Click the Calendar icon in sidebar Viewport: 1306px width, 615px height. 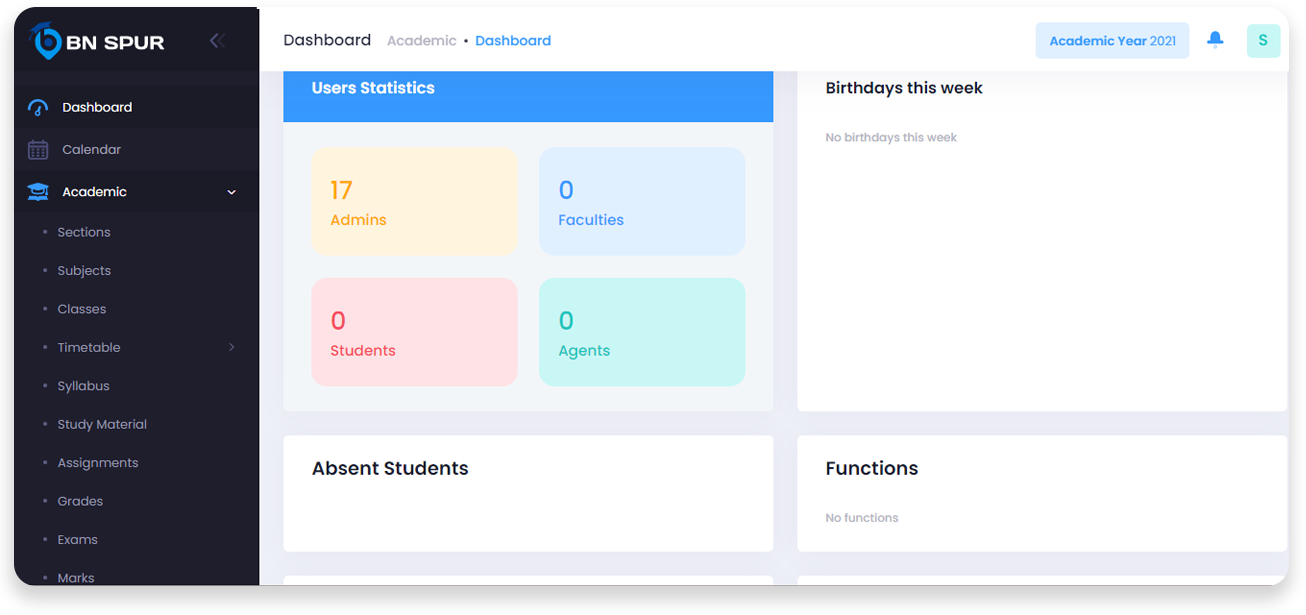(38, 150)
